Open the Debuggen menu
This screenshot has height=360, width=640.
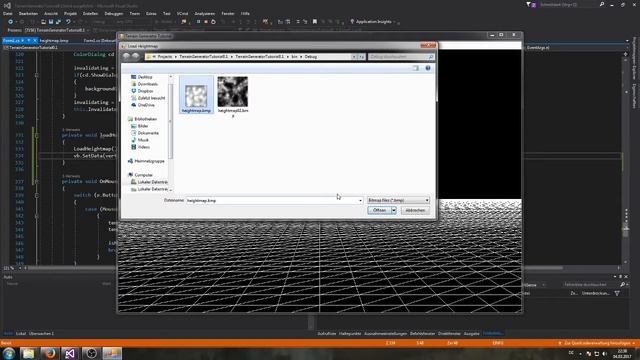(113, 13)
